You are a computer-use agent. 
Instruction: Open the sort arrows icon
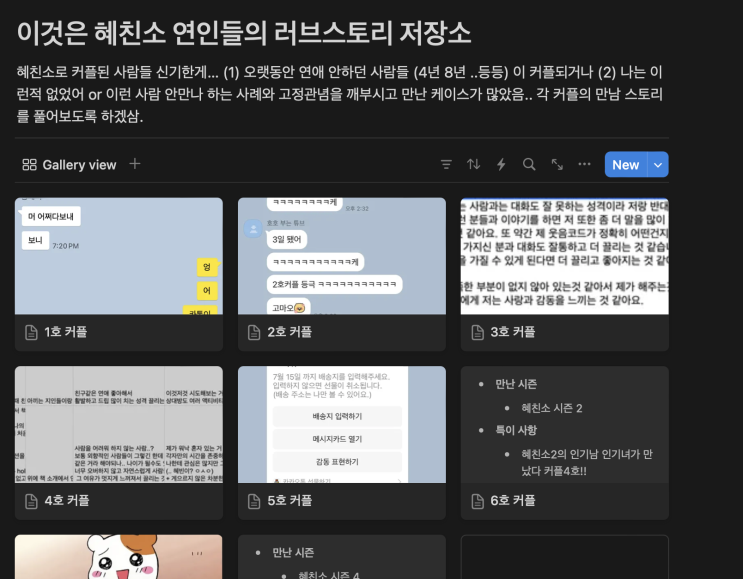point(473,164)
